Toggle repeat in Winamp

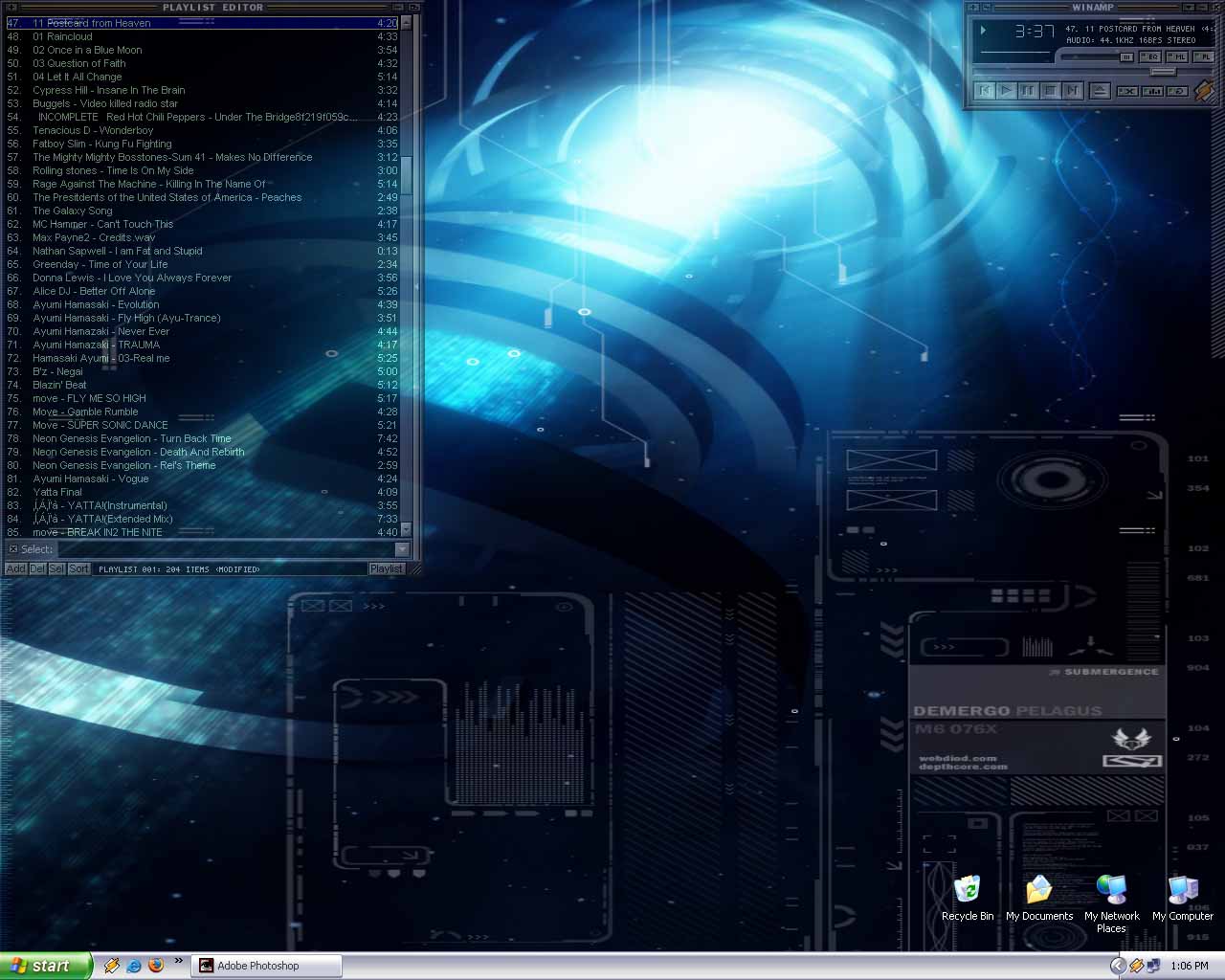pos(1177,91)
